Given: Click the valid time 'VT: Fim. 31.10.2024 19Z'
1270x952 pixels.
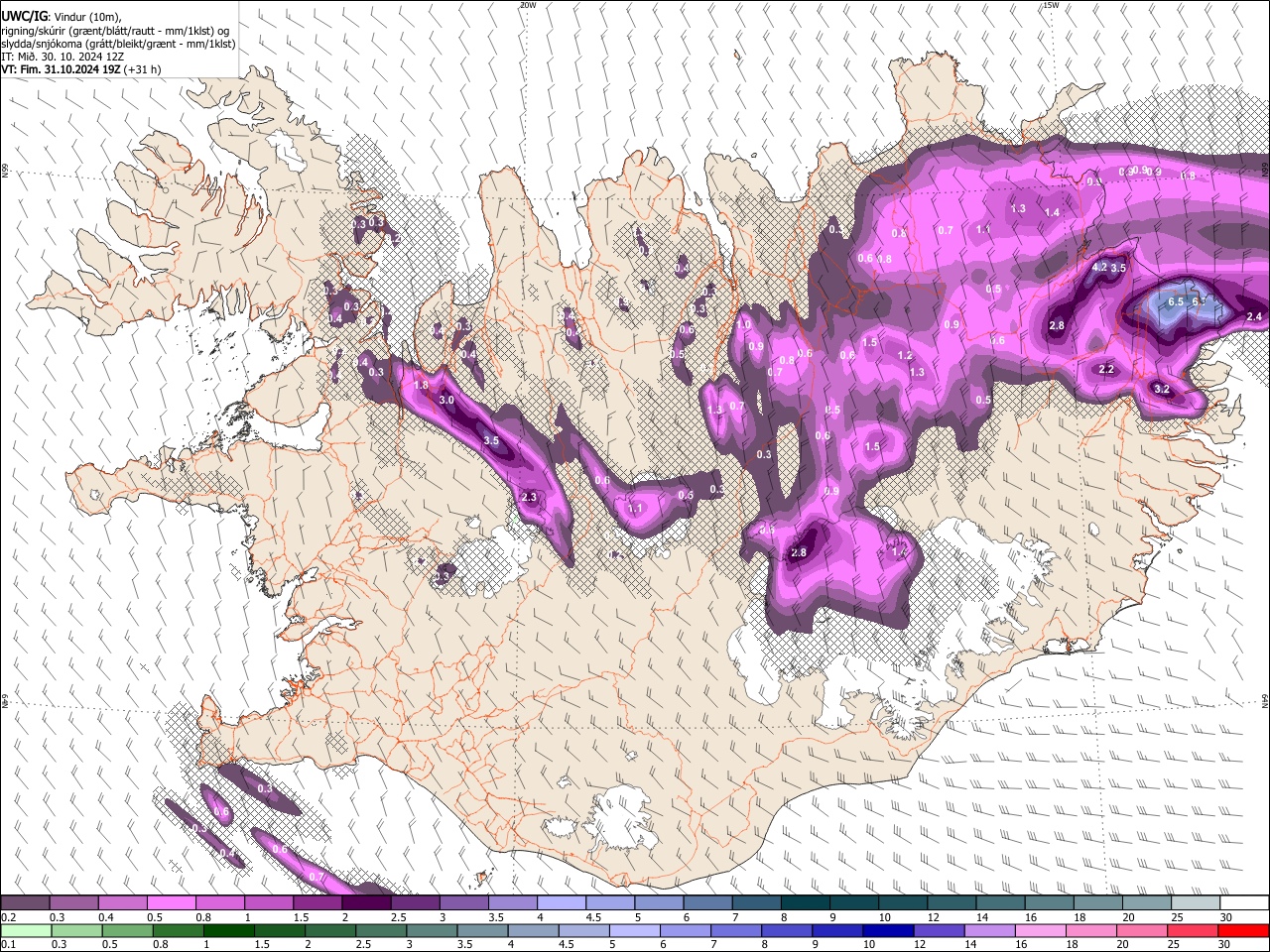Looking at the screenshot, I should point(61,69).
